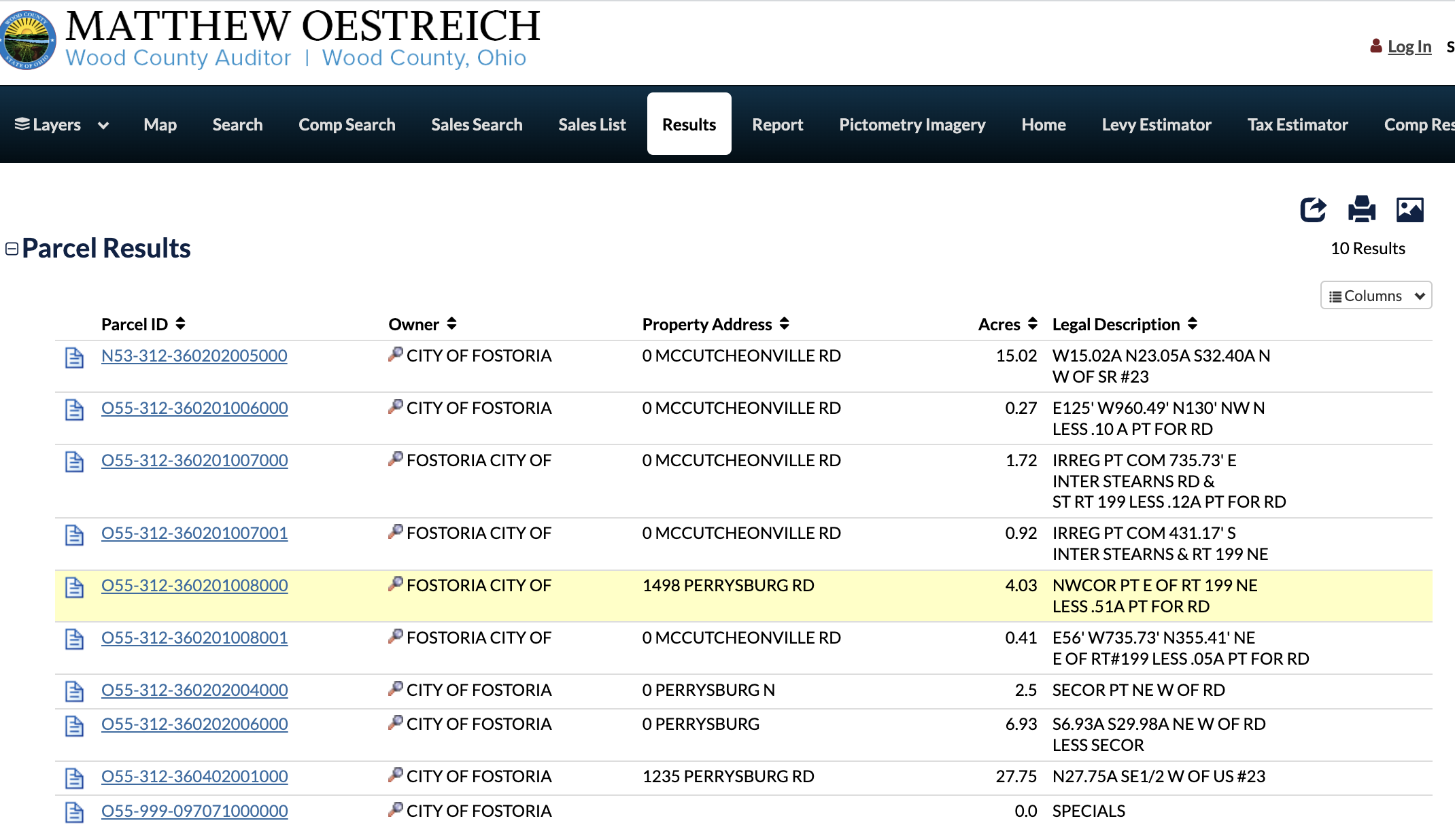Sort by Property Address column

(x=716, y=324)
